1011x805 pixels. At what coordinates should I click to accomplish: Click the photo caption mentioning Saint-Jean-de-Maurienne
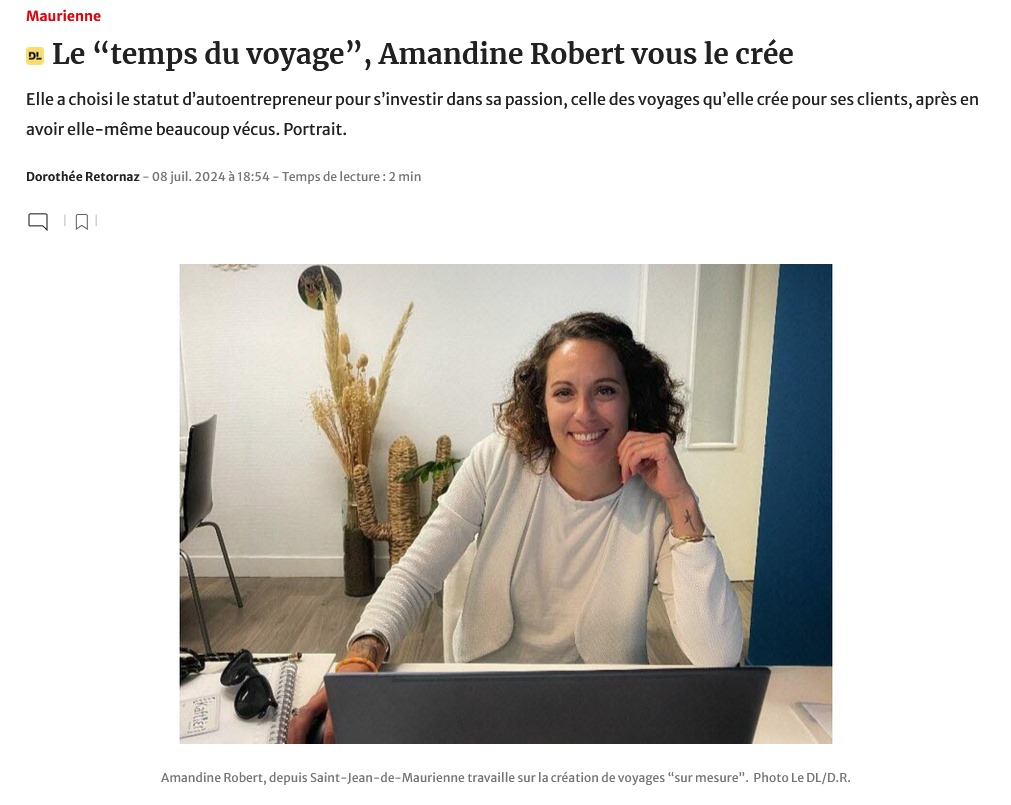(455, 777)
